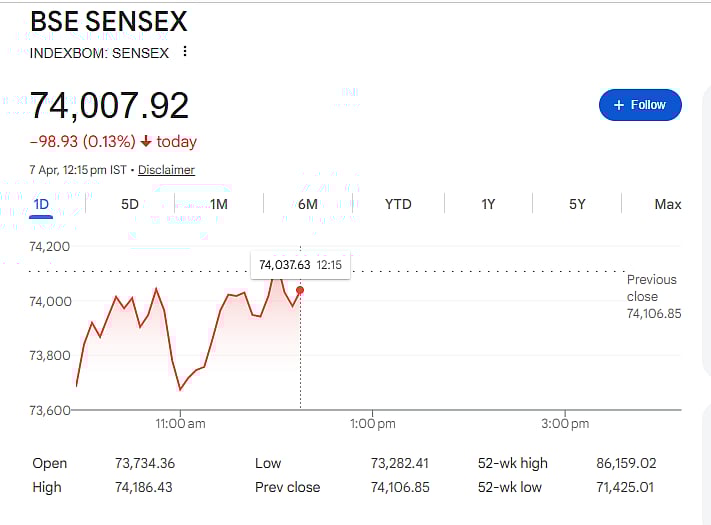Select the YTD chart range
Image resolution: width=711 pixels, height=525 pixels.
[398, 204]
